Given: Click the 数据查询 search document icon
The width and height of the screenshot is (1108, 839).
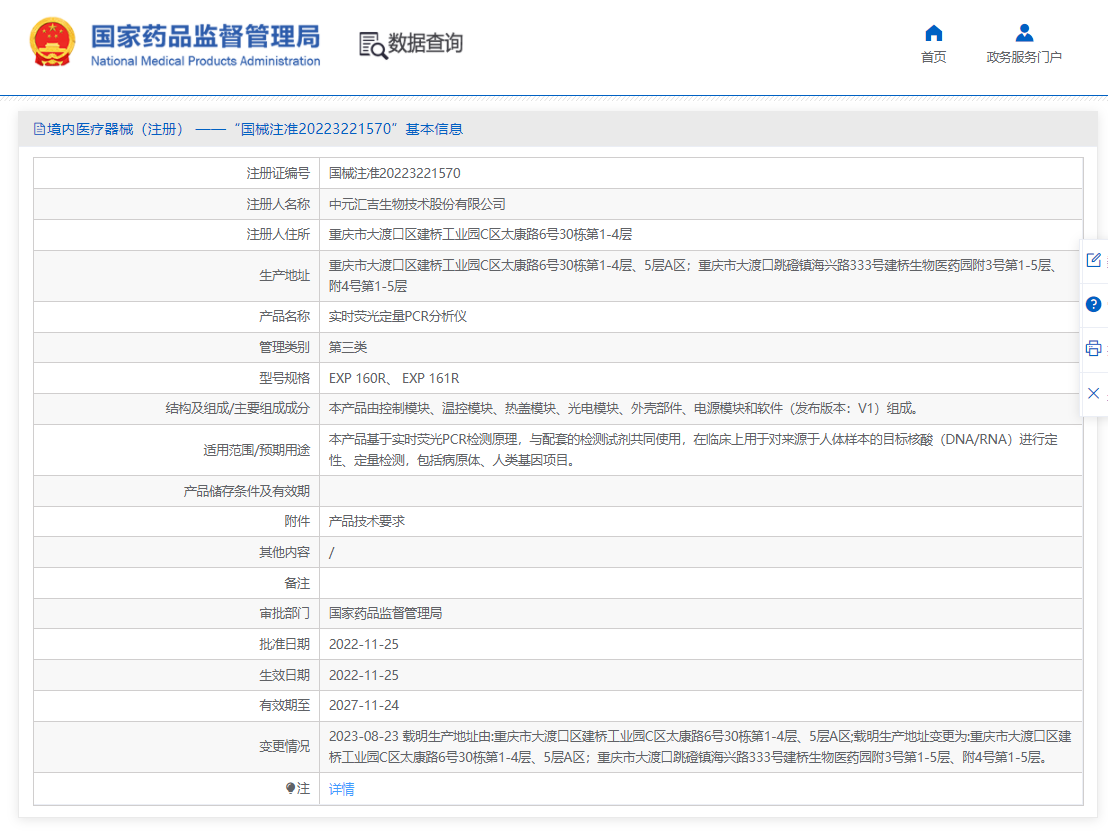Looking at the screenshot, I should [x=372, y=45].
